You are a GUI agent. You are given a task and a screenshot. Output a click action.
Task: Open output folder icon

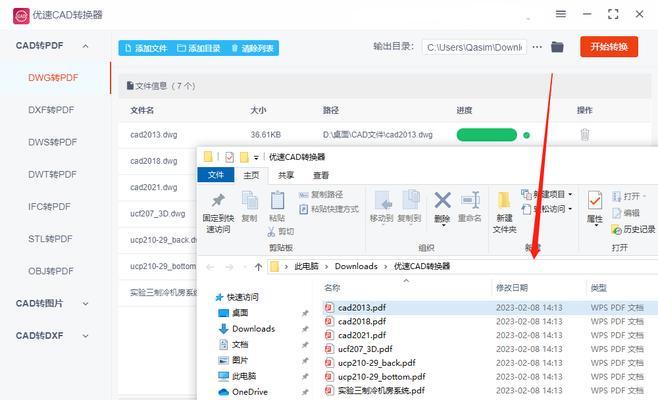(557, 47)
